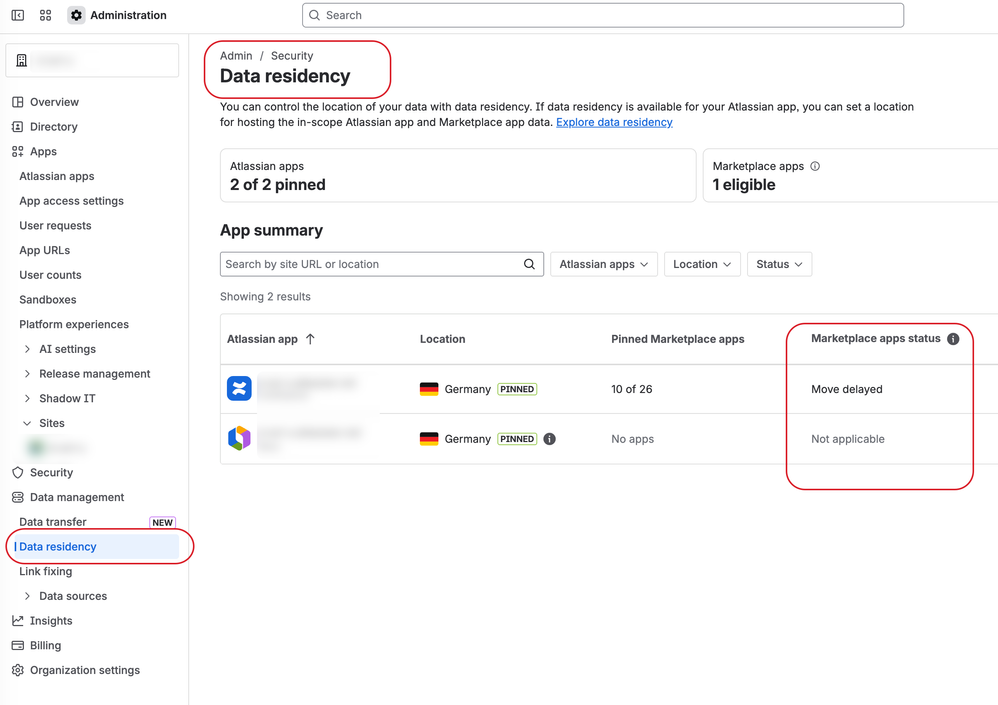Screen dimensions: 998x705
Task: Click the Showing 2 results text
Action: pos(265,297)
